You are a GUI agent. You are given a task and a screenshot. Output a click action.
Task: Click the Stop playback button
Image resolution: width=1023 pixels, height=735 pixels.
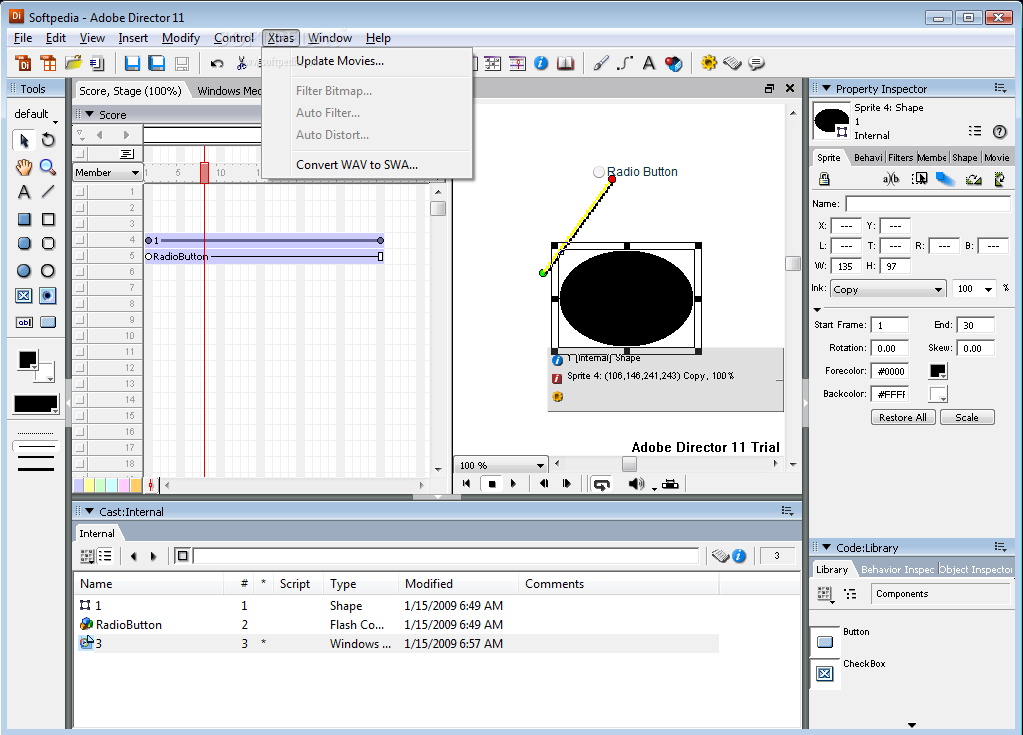click(492, 484)
